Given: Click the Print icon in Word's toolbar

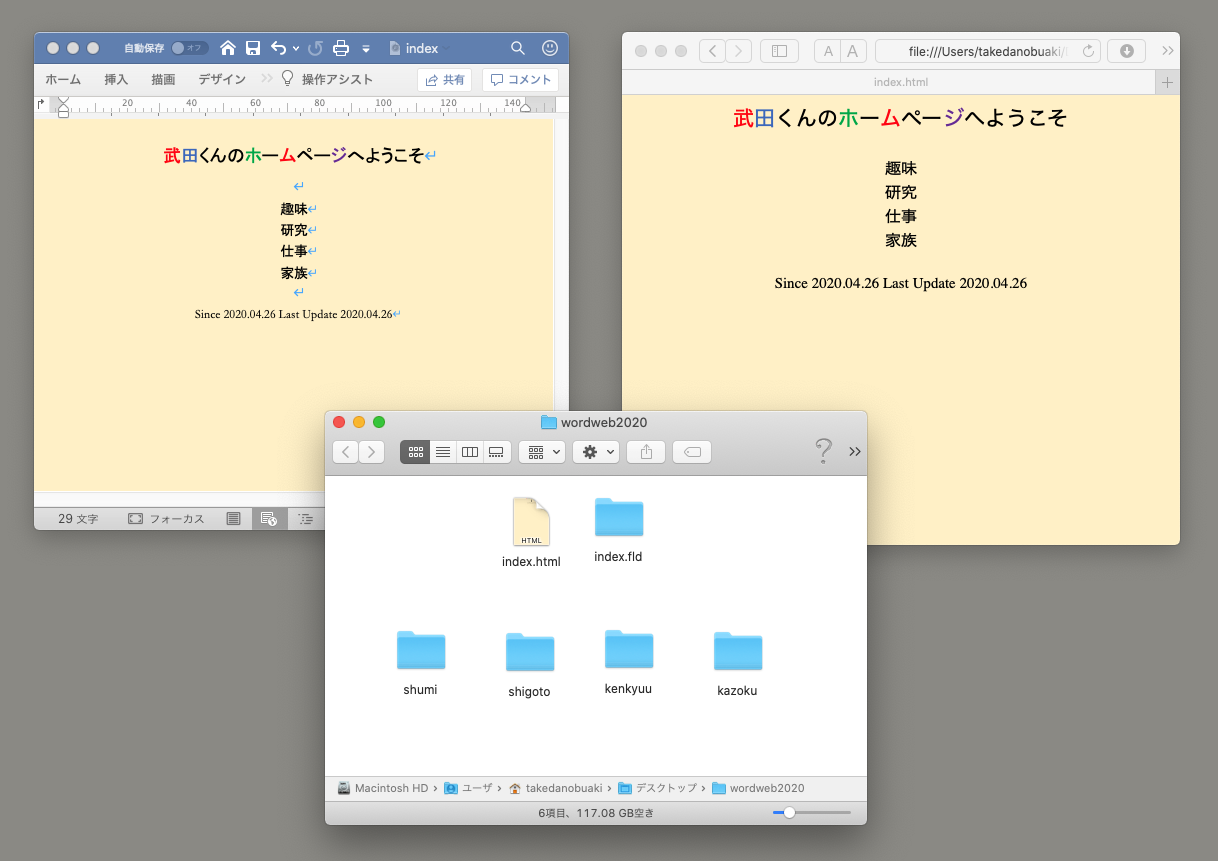Looking at the screenshot, I should (x=341, y=48).
